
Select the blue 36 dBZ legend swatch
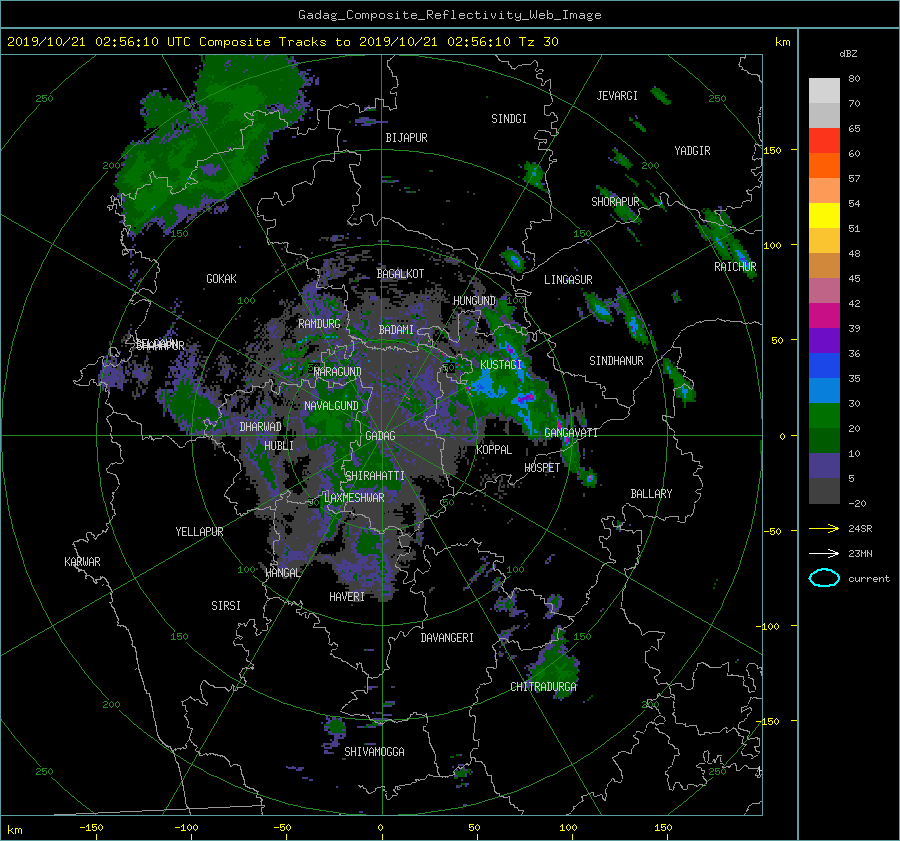pyautogui.click(x=824, y=365)
